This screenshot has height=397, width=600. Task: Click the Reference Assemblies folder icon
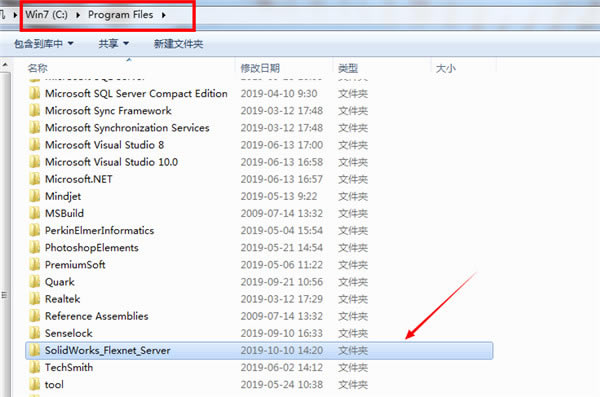point(34,316)
